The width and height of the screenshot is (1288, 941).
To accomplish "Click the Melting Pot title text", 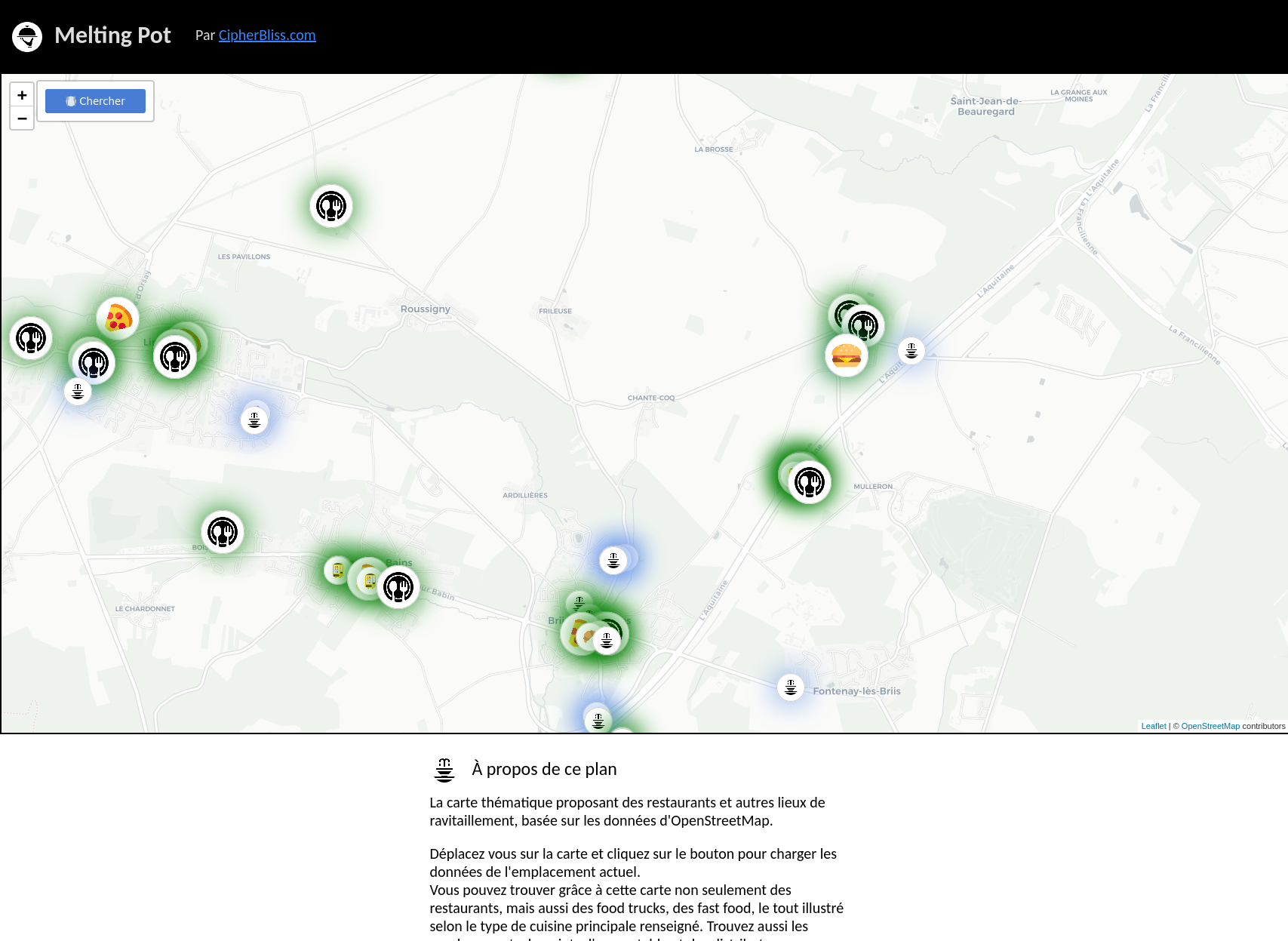I will [x=112, y=35].
